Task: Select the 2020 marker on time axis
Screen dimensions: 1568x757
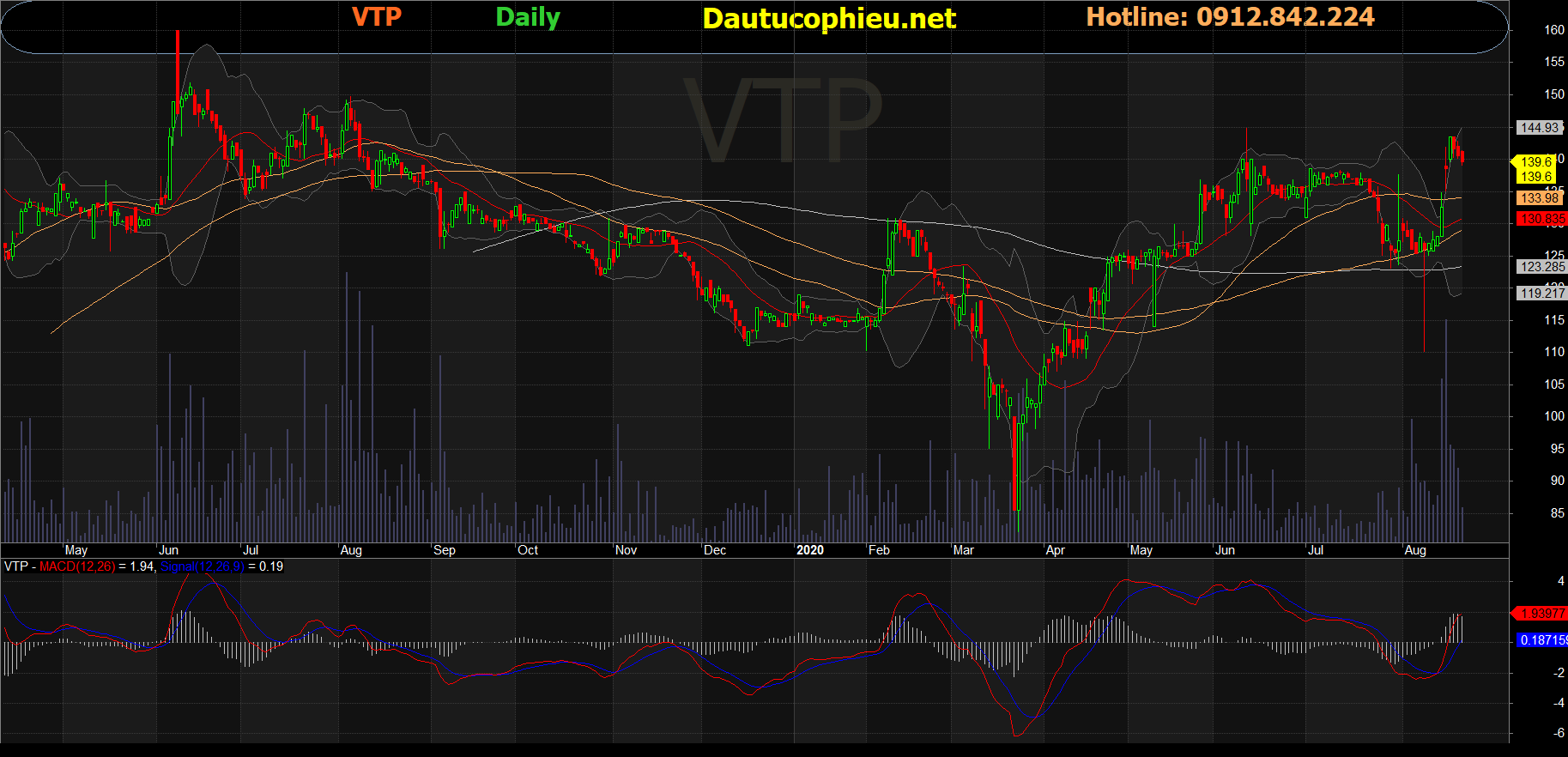Action: click(x=809, y=550)
